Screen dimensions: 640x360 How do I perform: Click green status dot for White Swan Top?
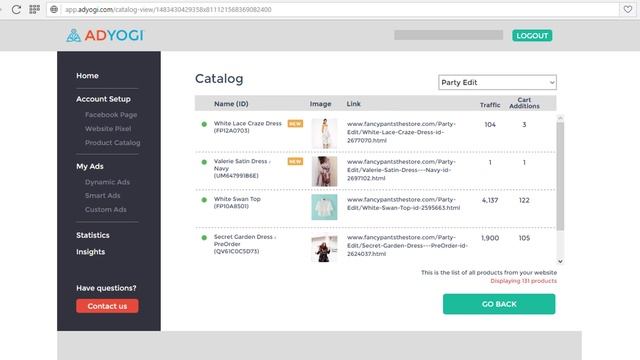204,200
